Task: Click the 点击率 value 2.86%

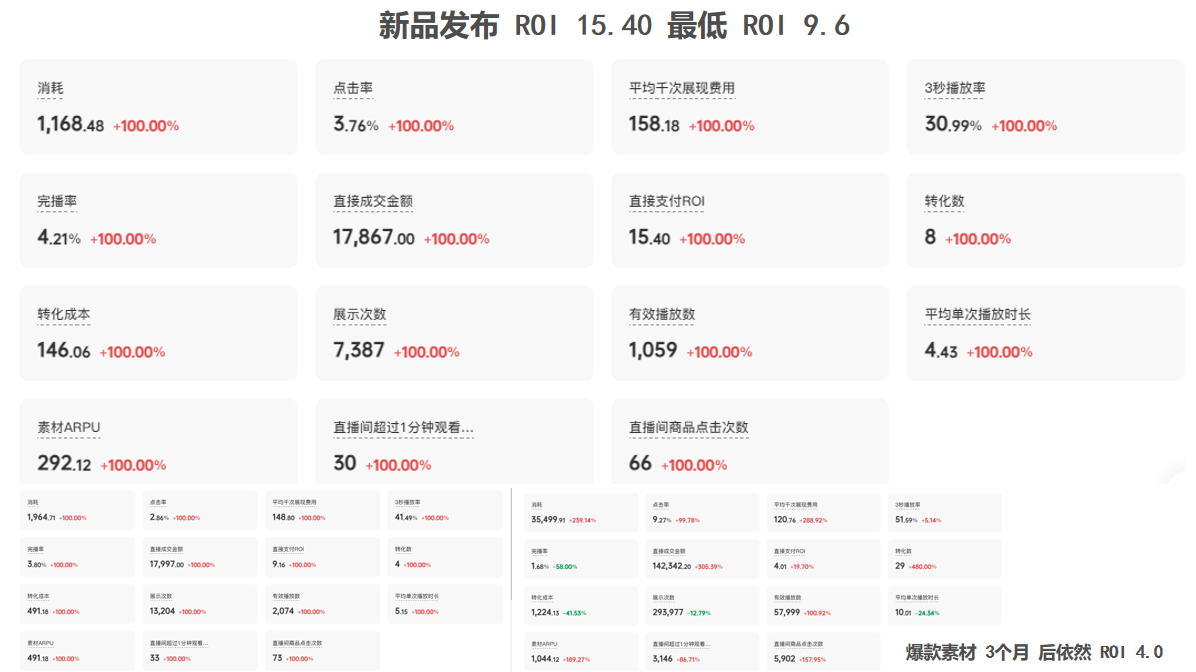Action: coord(159,517)
